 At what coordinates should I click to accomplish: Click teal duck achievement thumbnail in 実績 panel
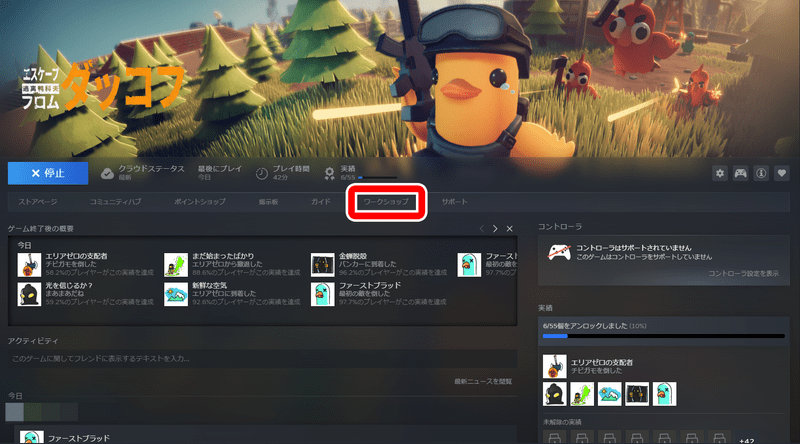(x=665, y=394)
